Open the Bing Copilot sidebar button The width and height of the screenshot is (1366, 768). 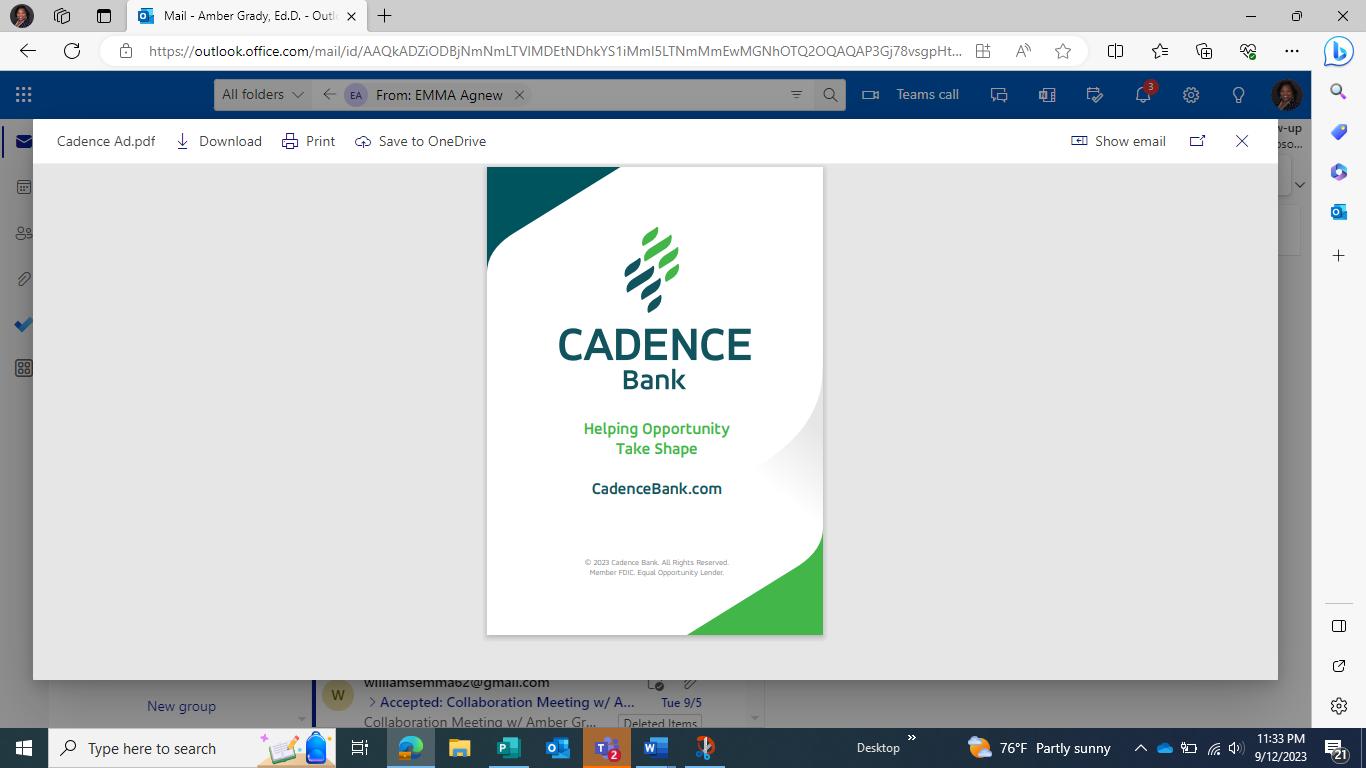pos(1338,52)
